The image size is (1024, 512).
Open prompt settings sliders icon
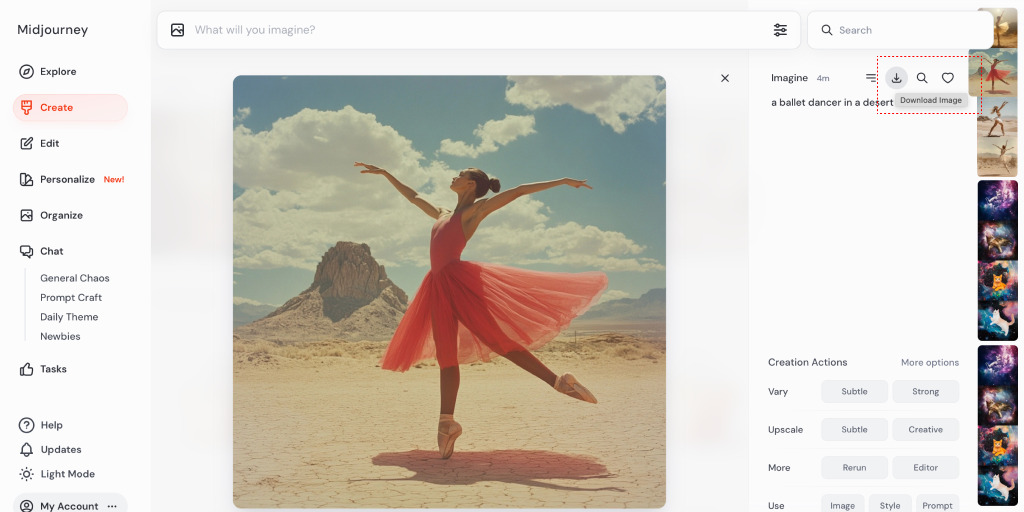click(x=780, y=30)
